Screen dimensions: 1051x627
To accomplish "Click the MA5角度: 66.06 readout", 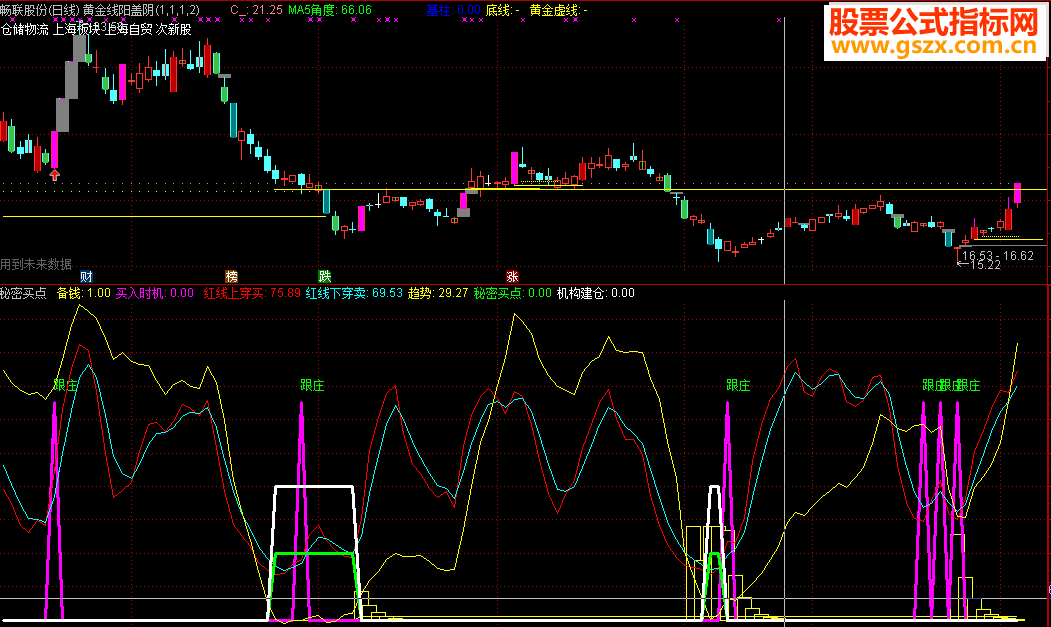I will 330,10.
